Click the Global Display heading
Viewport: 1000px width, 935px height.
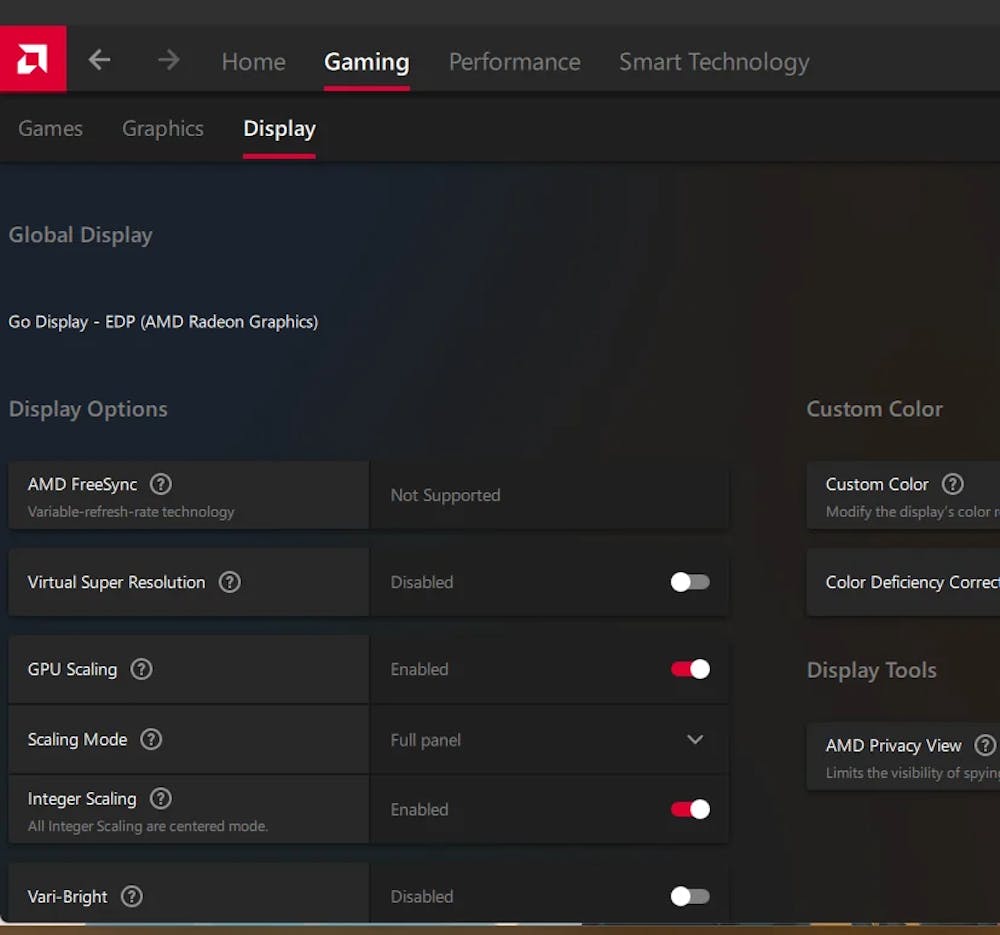point(80,235)
